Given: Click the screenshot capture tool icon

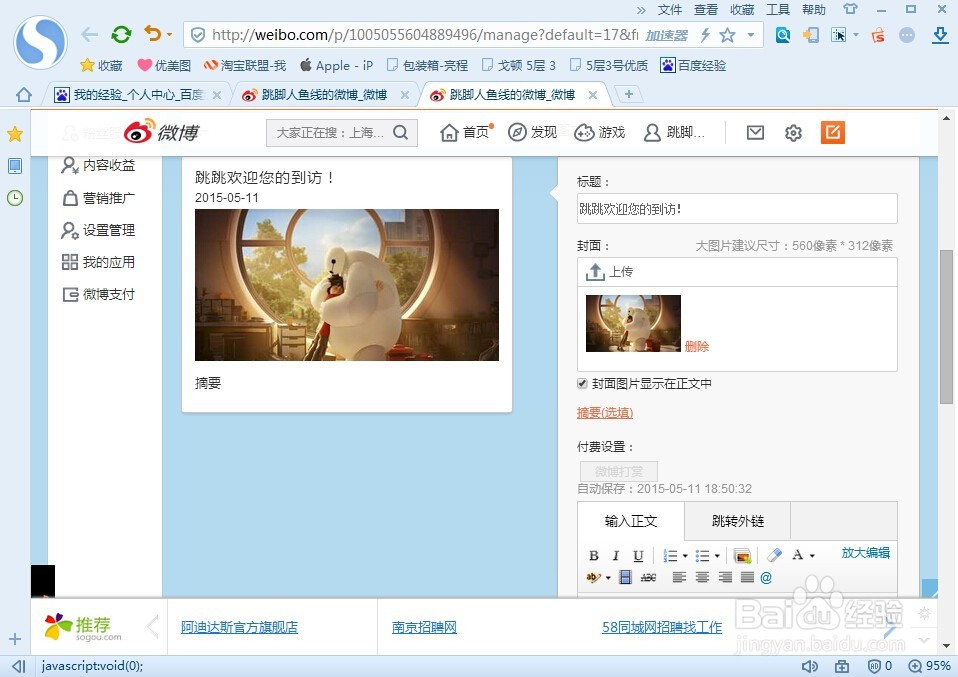Looking at the screenshot, I should 839,35.
